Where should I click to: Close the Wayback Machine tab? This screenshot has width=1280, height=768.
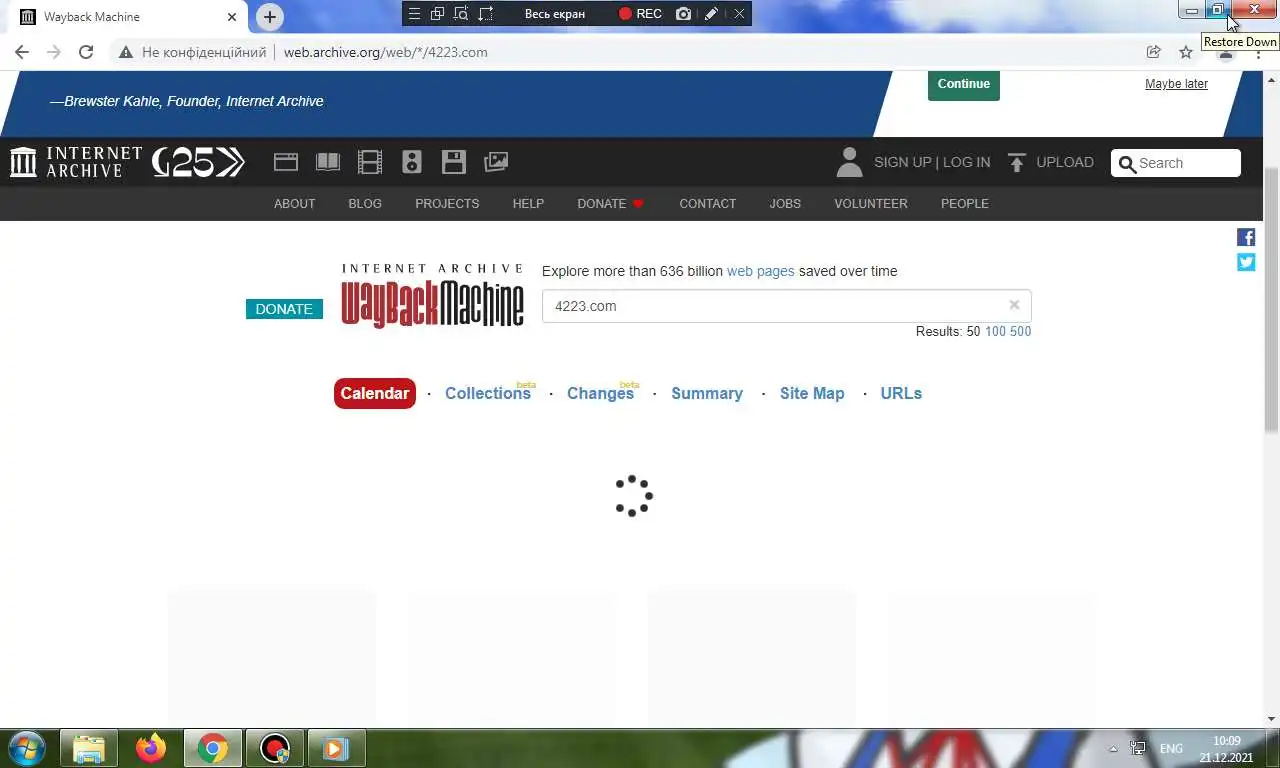coord(232,17)
